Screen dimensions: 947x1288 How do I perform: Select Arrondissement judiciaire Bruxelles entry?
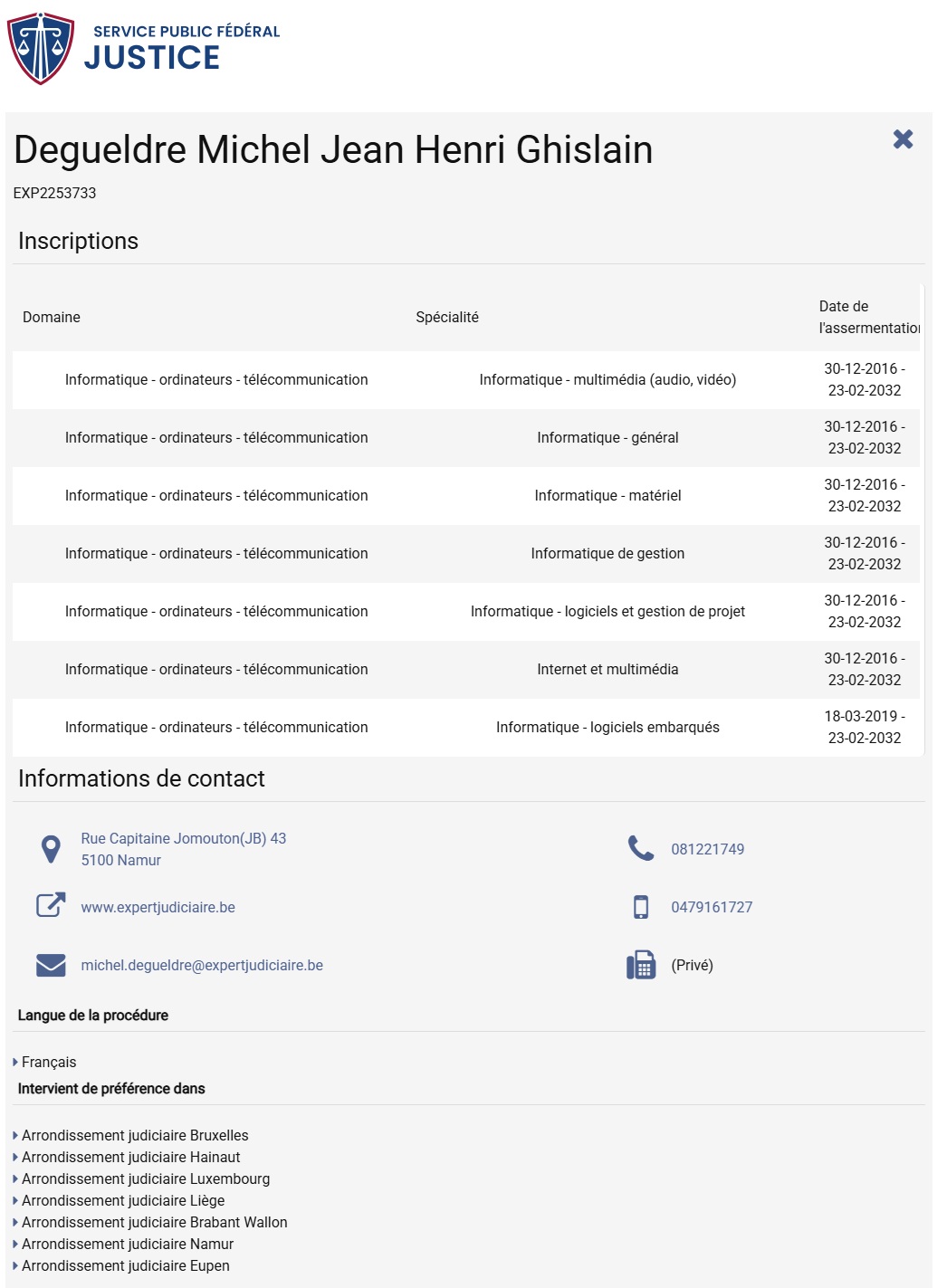click(x=135, y=1135)
